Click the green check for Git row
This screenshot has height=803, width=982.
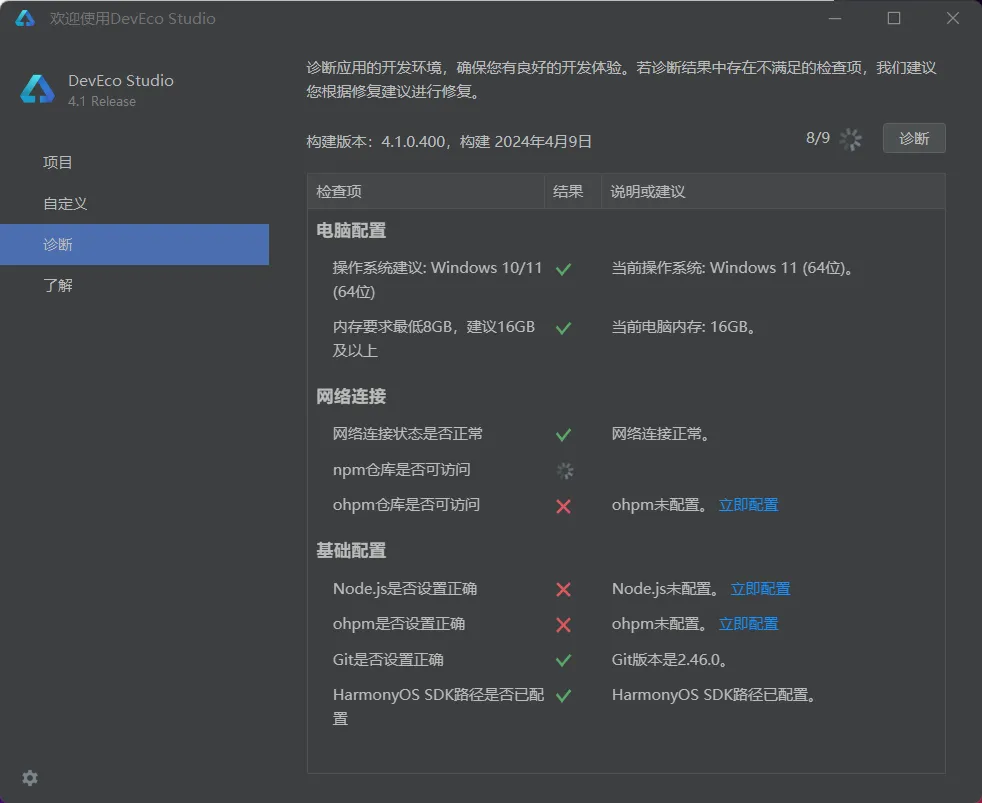(563, 660)
